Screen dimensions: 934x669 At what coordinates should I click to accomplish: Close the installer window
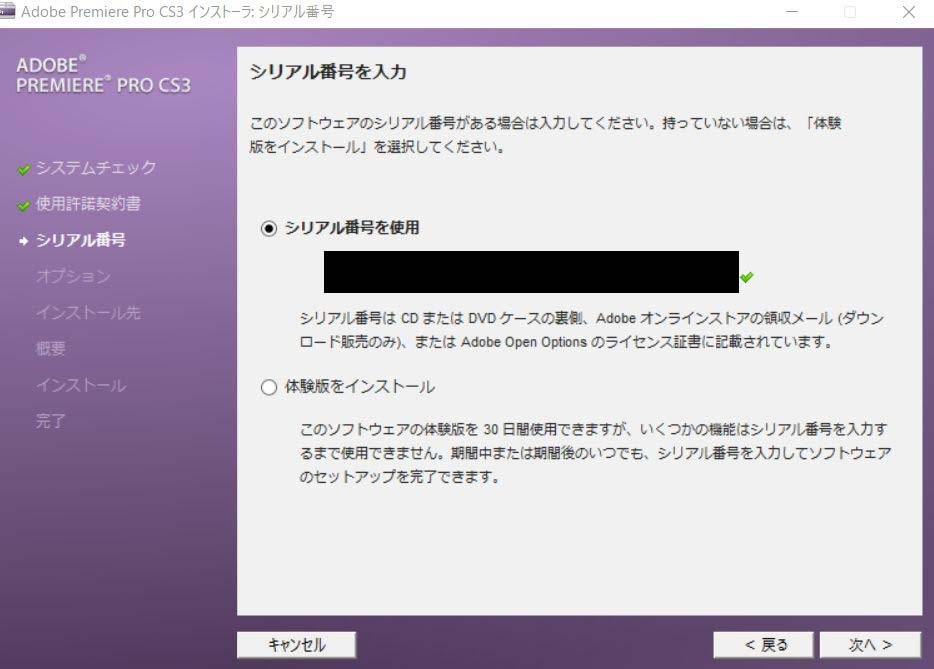pos(908,11)
